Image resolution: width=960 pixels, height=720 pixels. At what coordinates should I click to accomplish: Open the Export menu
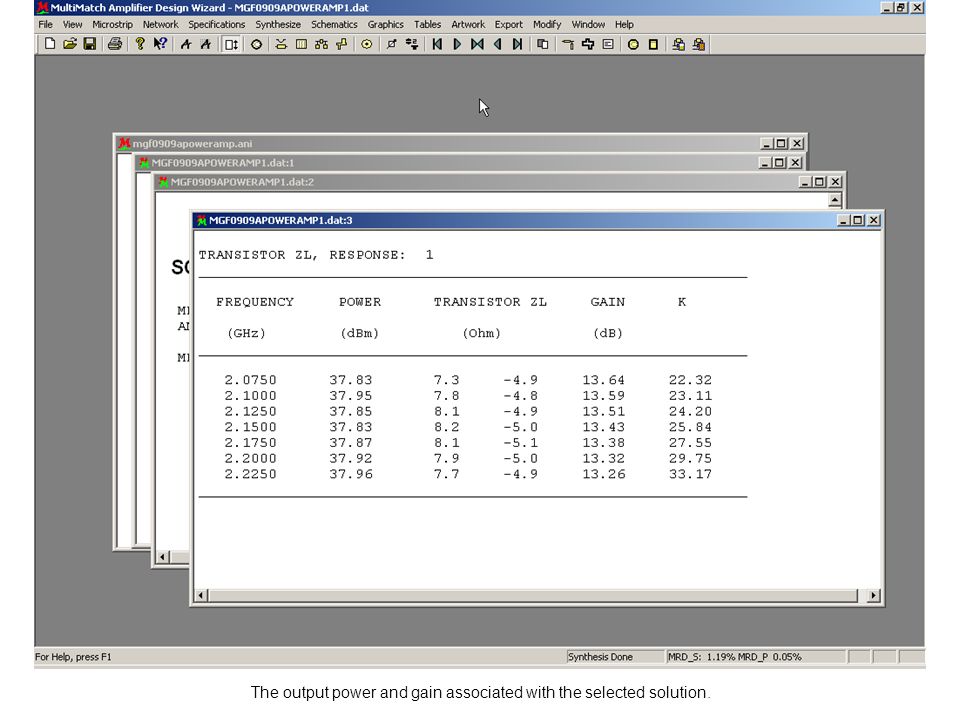509,24
